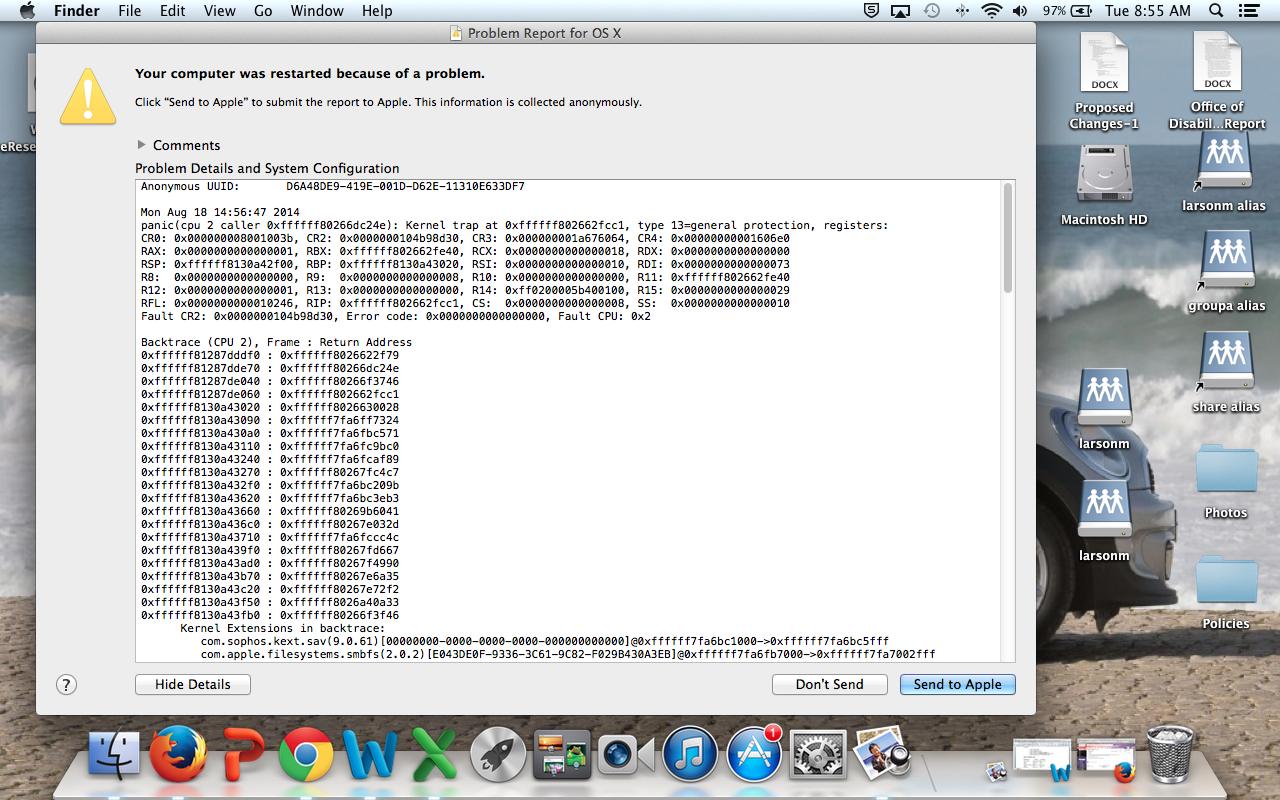Click the com.sophos.kext.sav line
This screenshot has height=800, width=1280.
(x=544, y=641)
